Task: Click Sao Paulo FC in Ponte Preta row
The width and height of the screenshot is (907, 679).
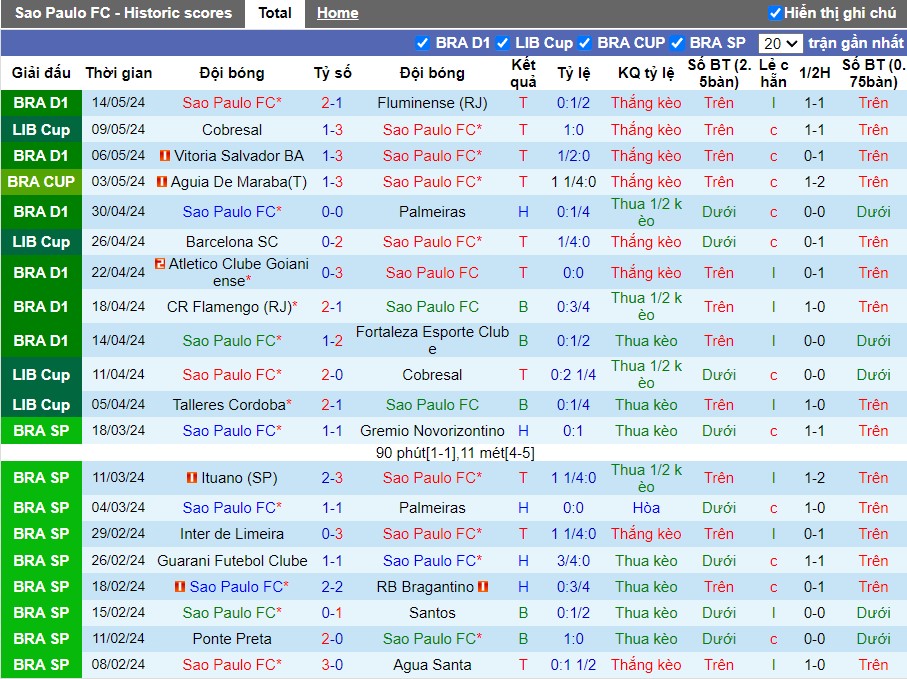Action: (432, 639)
